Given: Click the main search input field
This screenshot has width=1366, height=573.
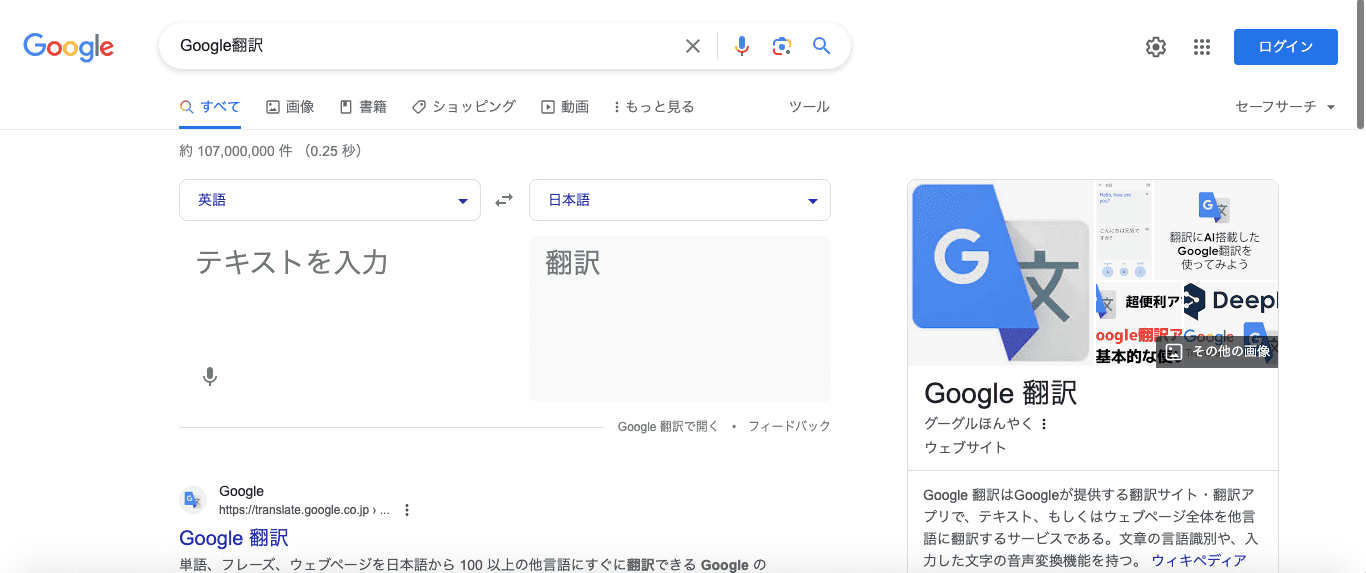Looking at the screenshot, I should coord(425,46).
